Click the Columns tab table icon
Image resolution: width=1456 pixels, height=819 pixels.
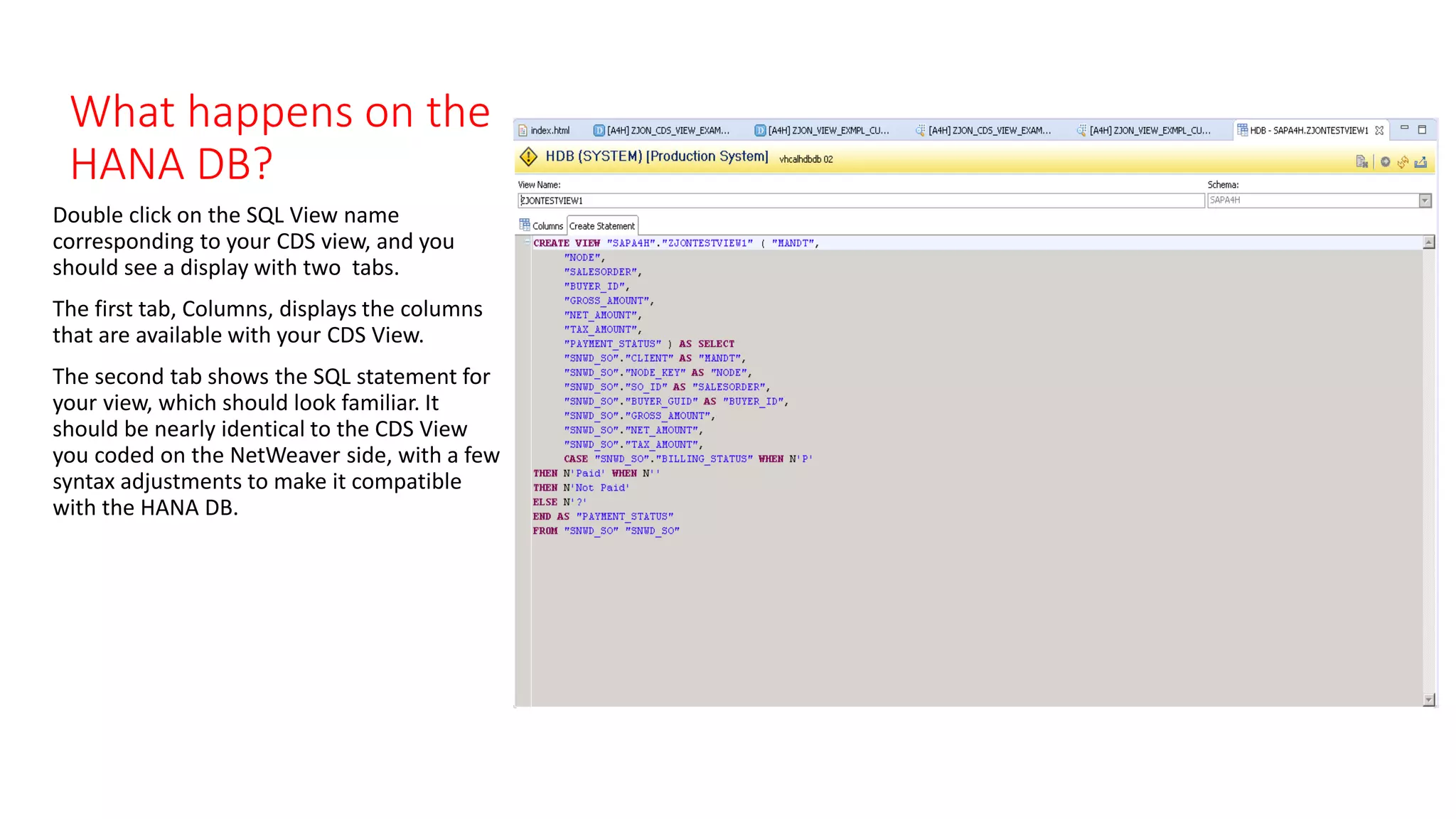[525, 225]
